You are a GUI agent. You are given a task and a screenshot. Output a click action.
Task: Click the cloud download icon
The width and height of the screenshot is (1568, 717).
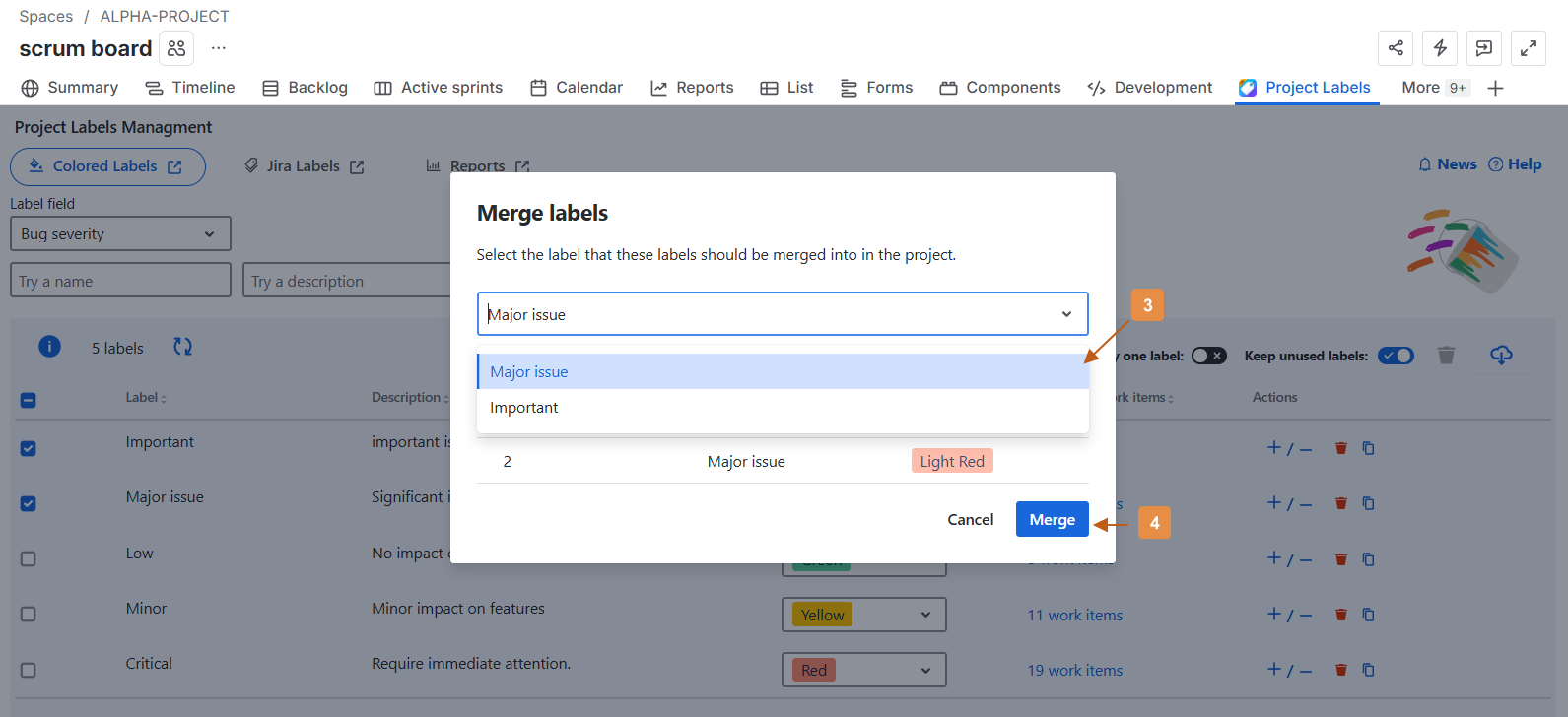[1501, 355]
